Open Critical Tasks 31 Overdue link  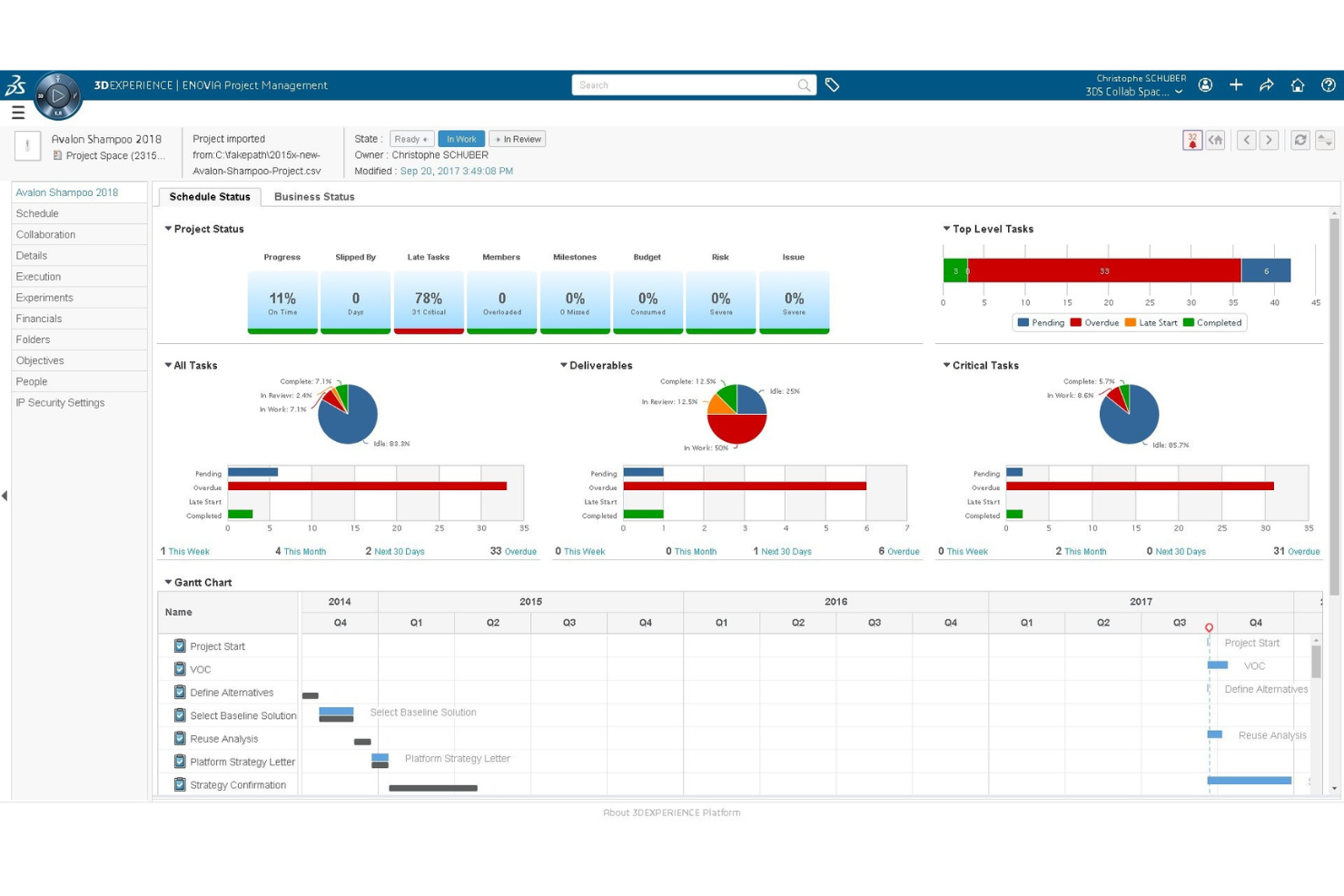point(1296,551)
